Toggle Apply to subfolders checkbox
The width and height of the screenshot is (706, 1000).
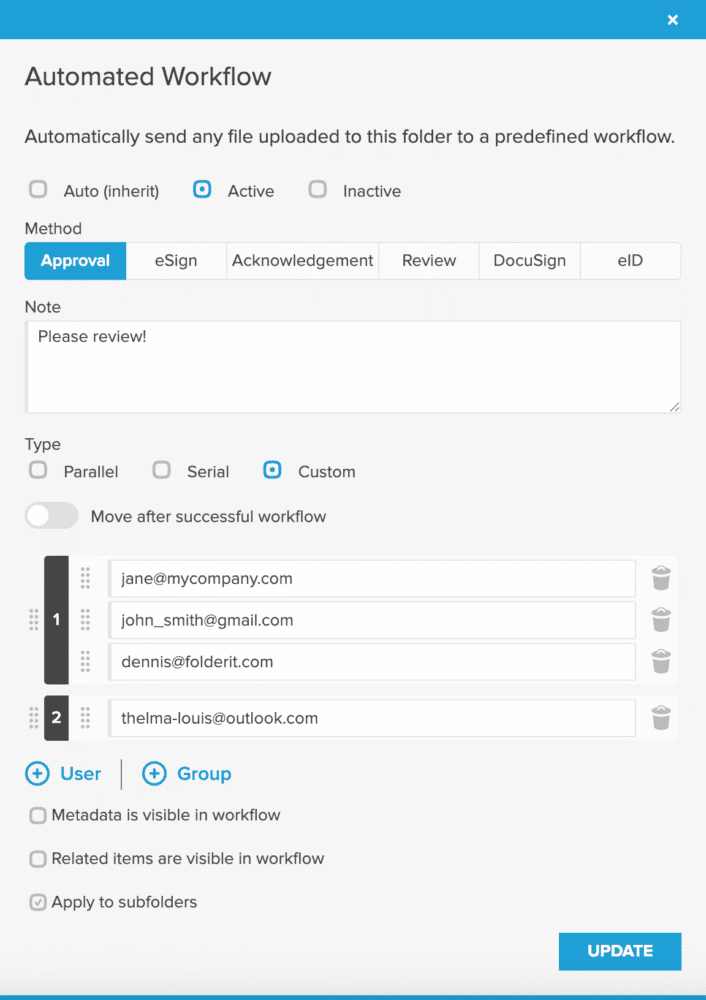38,902
